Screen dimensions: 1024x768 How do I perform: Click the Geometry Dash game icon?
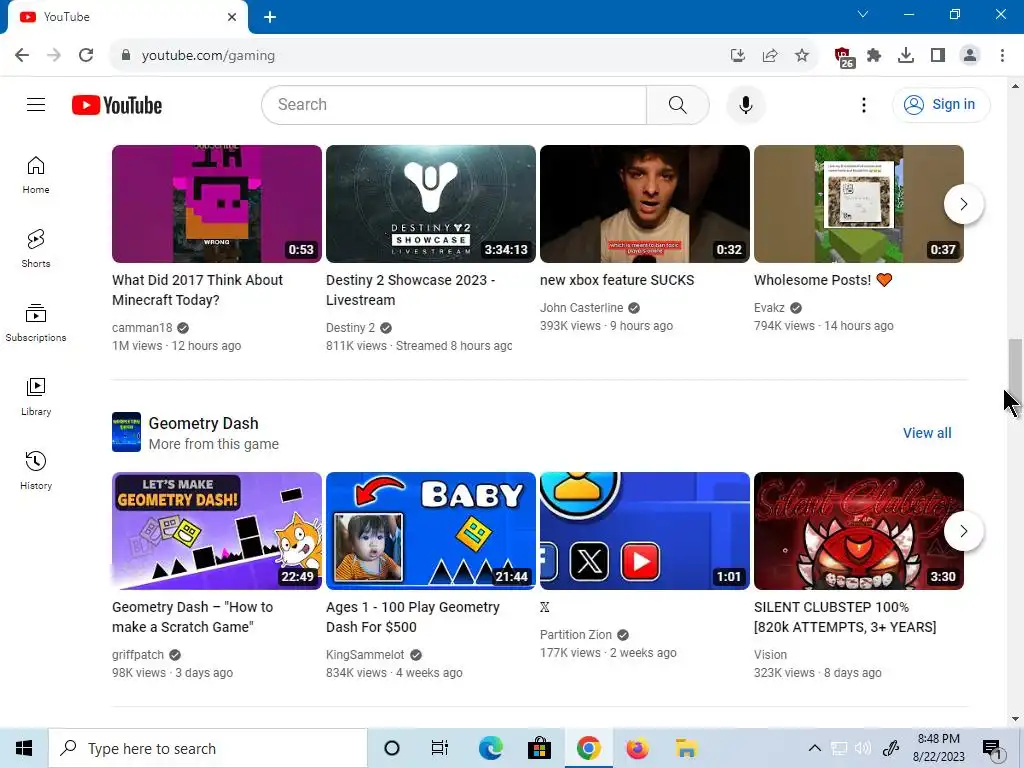point(126,432)
